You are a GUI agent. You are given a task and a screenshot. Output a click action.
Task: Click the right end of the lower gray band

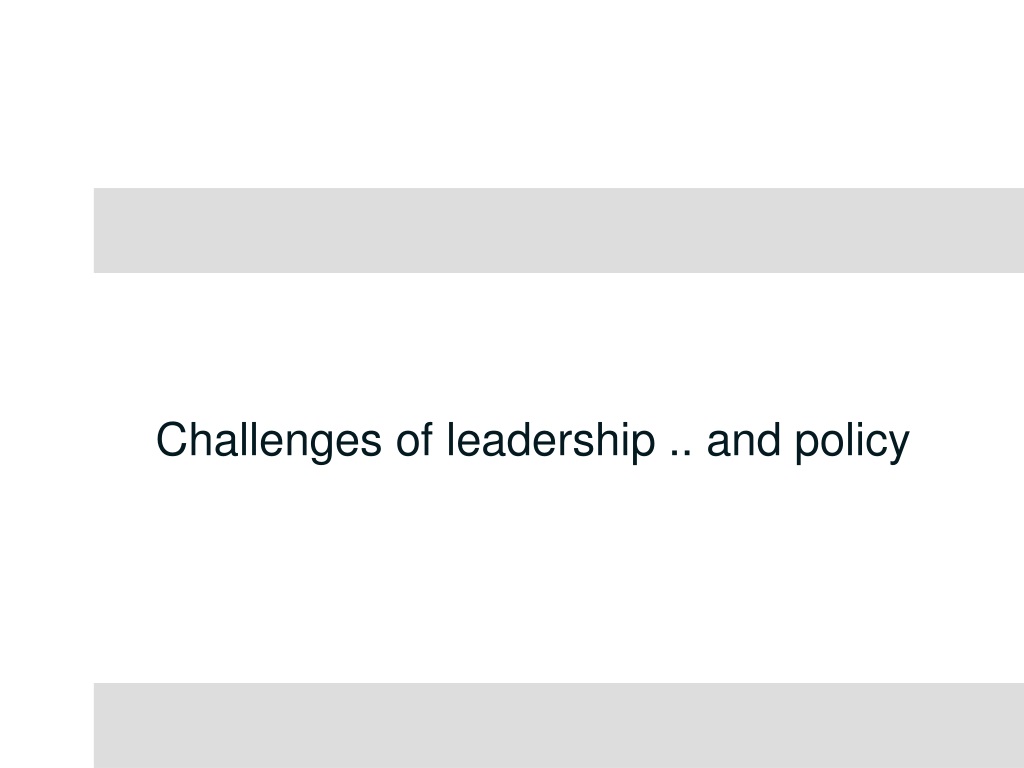pyautogui.click(x=1012, y=726)
